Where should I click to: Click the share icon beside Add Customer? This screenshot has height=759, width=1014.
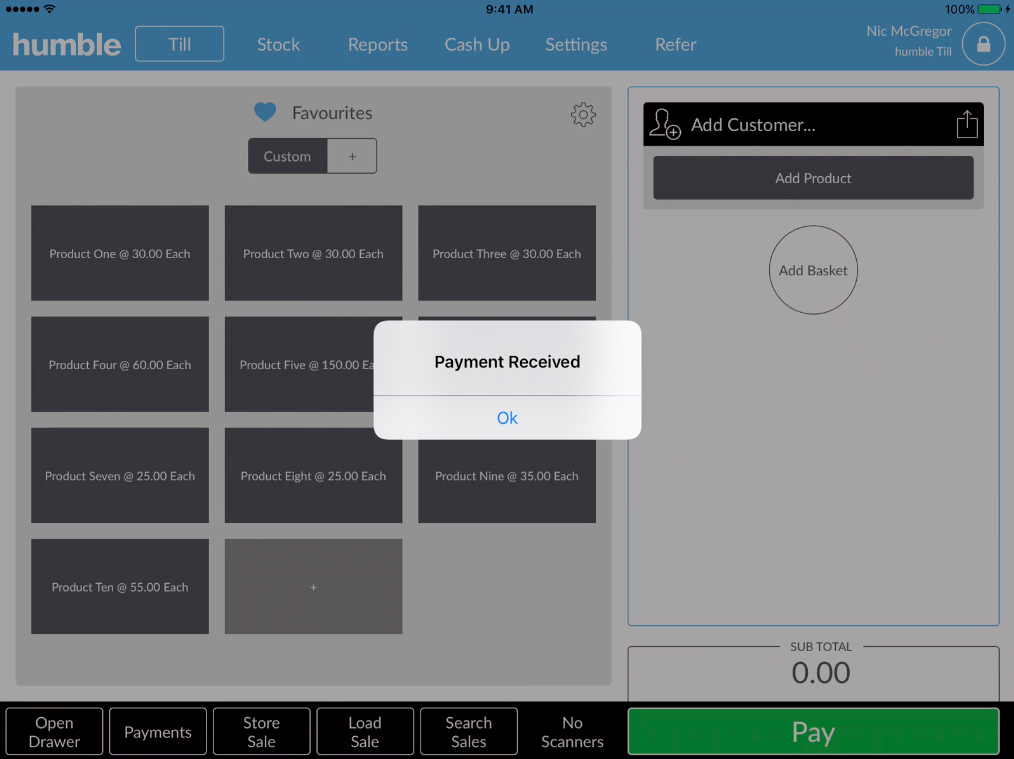(967, 124)
